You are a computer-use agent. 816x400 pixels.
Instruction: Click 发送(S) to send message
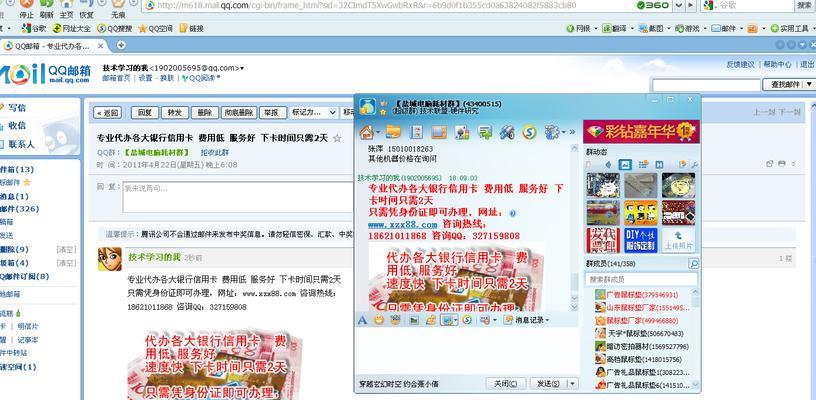coord(548,384)
